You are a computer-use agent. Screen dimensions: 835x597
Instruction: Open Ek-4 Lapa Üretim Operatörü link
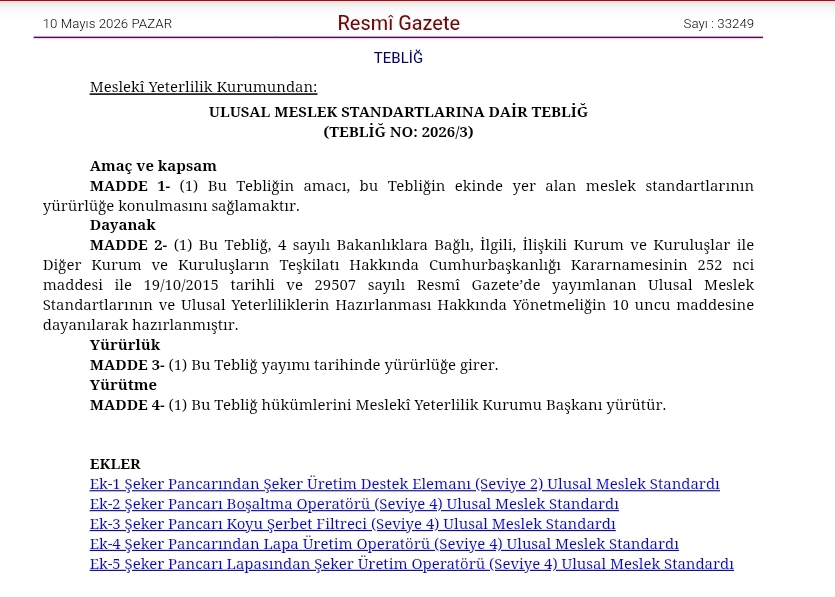(384, 544)
